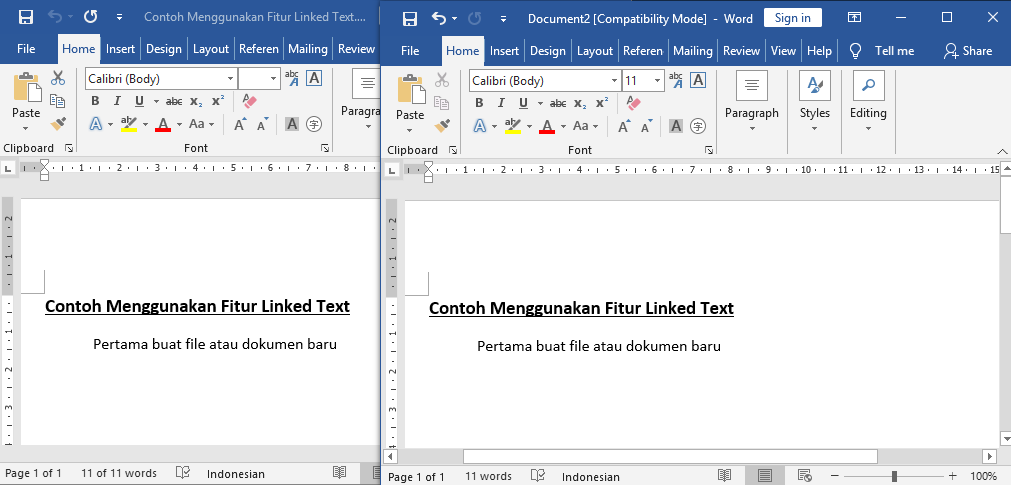Screen dimensions: 1011x485
Task: Click '11 words' count in Document2 status bar
Action: [x=488, y=476]
